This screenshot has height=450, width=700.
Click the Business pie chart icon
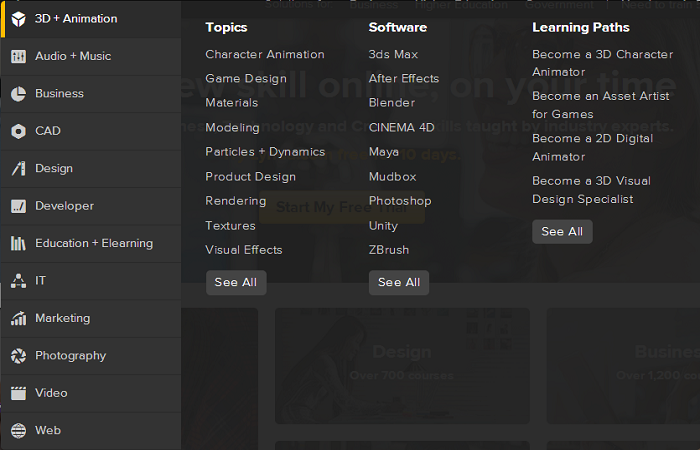[18, 94]
